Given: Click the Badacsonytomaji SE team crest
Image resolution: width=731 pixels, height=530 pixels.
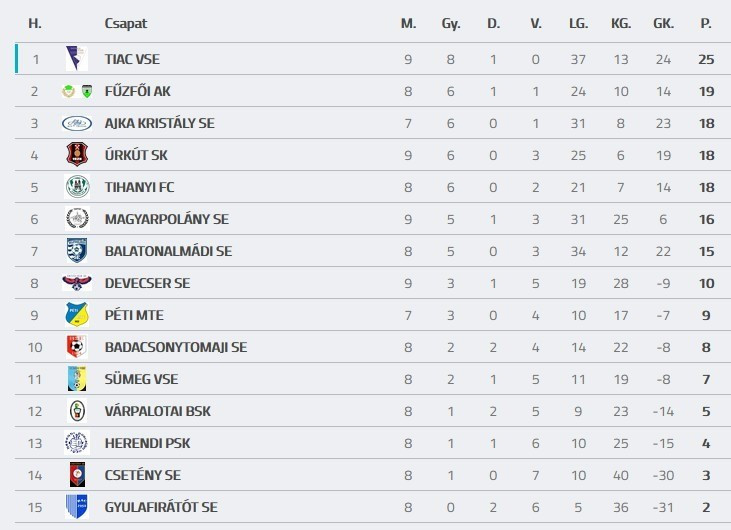Looking at the screenshot, I should tap(76, 347).
